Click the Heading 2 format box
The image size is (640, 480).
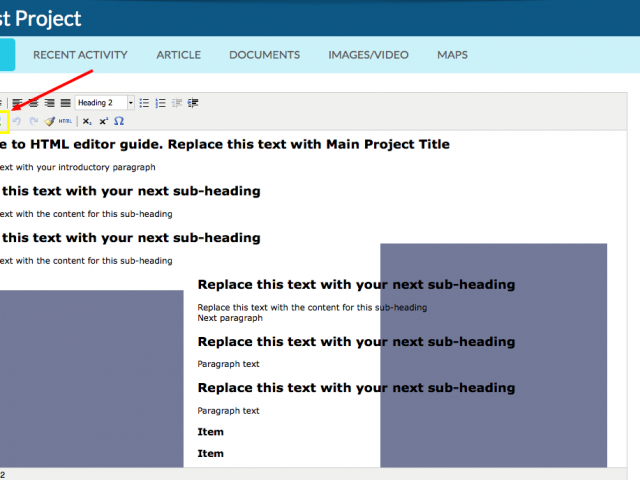tap(101, 103)
